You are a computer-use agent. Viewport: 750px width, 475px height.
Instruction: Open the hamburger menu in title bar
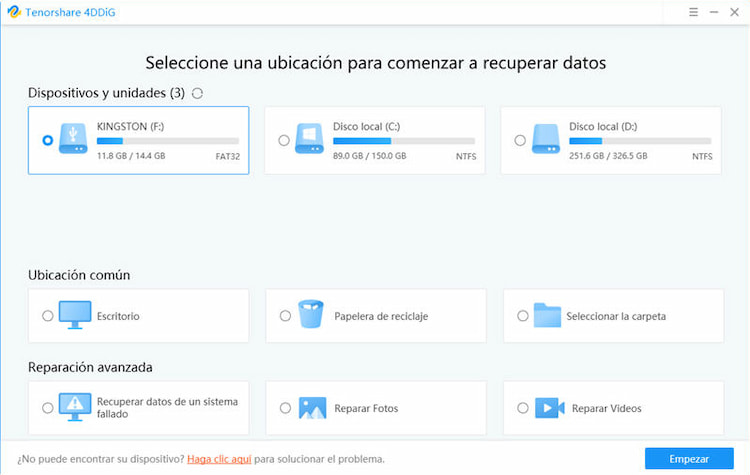coord(693,12)
